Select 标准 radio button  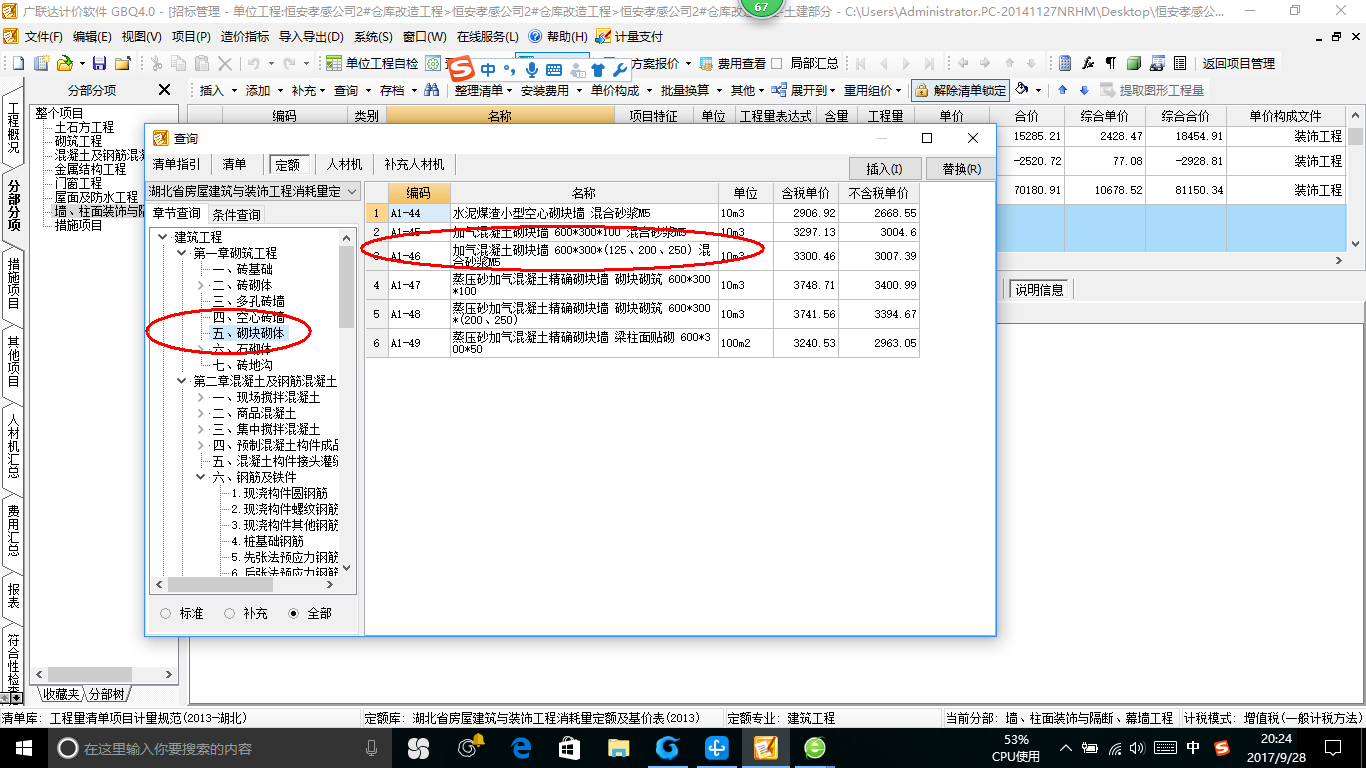point(165,613)
